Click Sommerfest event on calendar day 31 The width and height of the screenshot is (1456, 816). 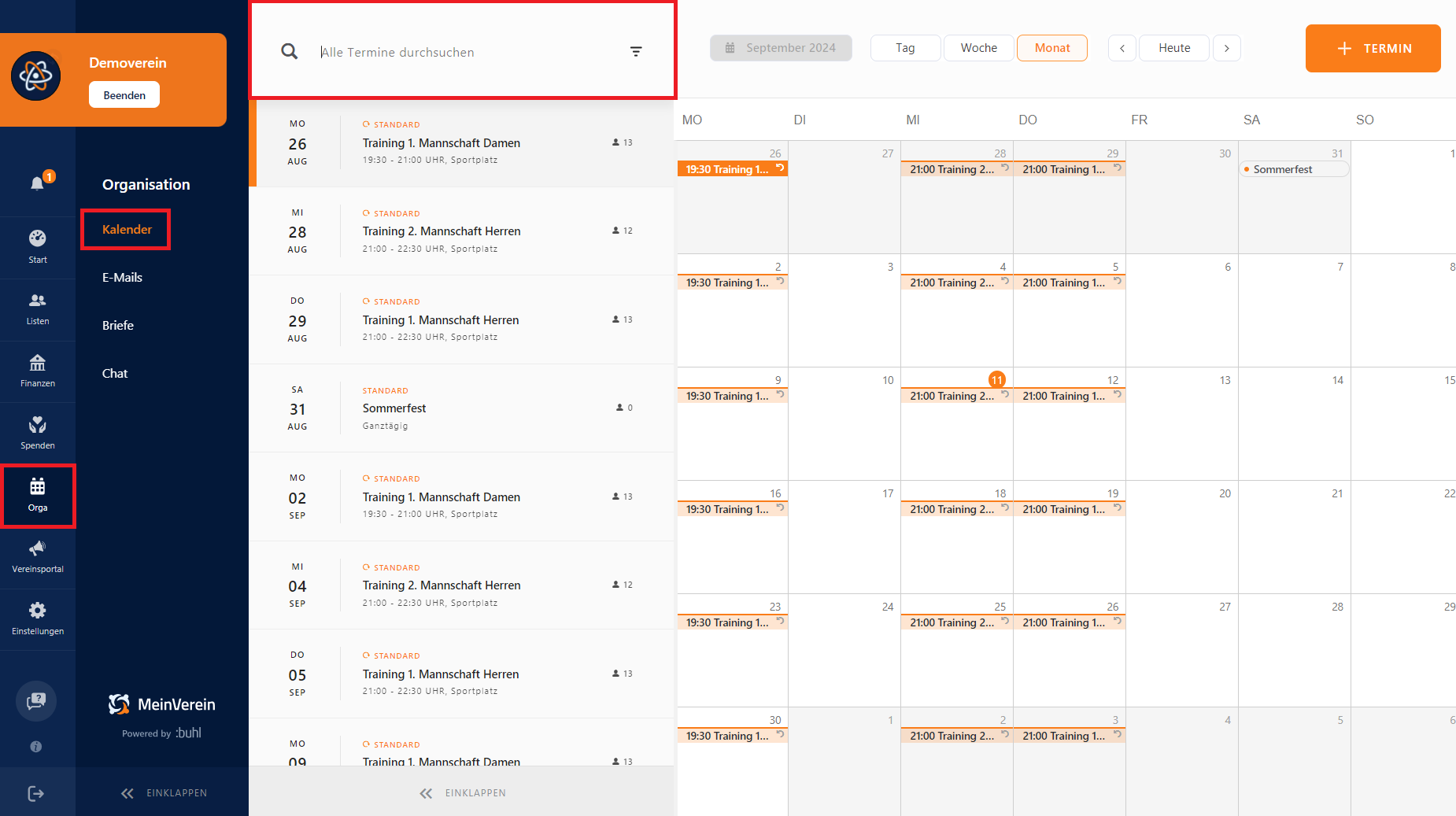[1295, 169]
